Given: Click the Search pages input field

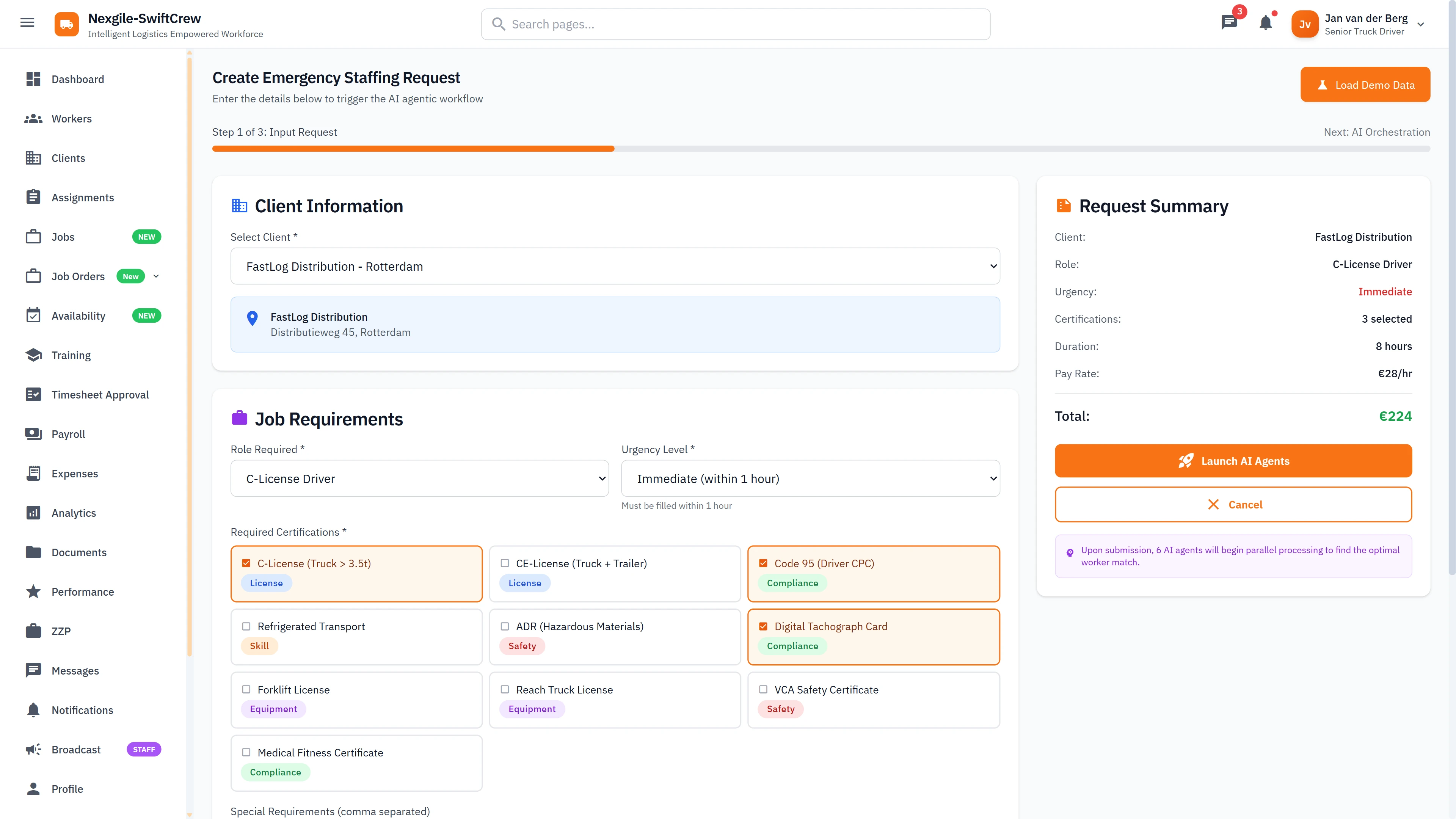Looking at the screenshot, I should tap(735, 24).
